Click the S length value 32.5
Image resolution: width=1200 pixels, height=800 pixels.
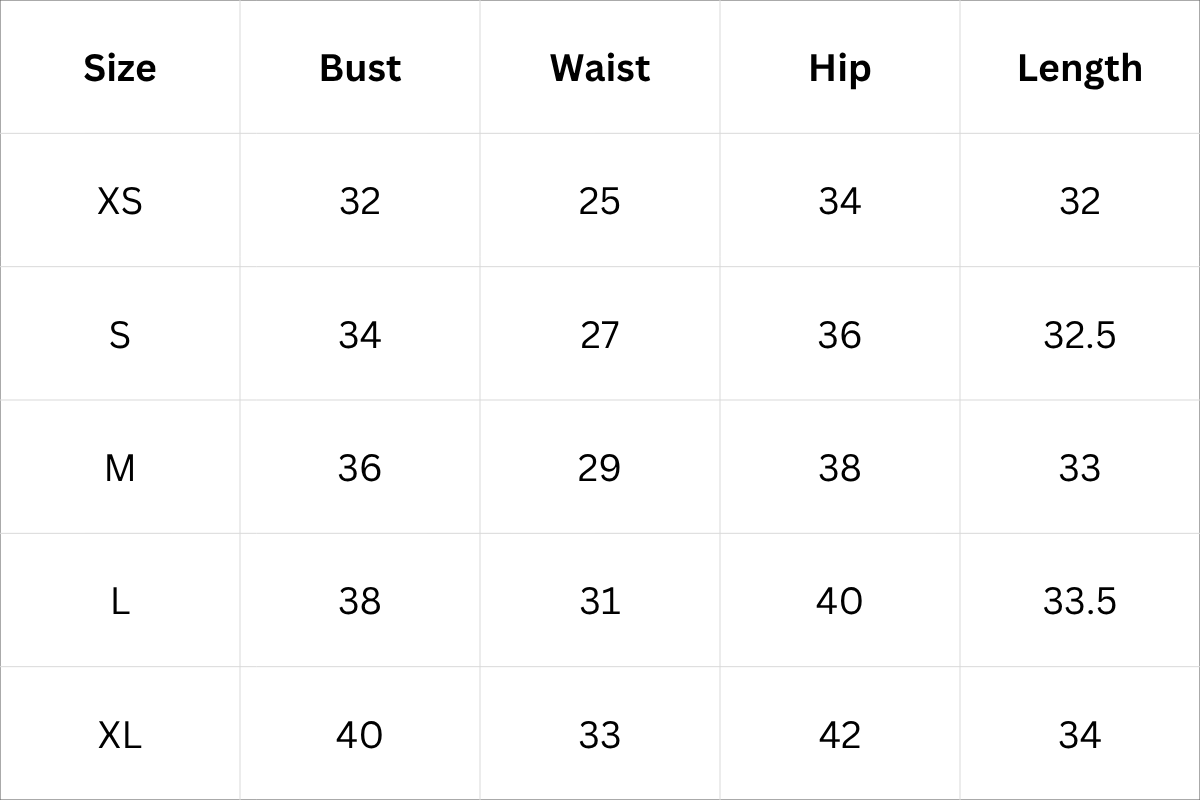pos(1080,334)
